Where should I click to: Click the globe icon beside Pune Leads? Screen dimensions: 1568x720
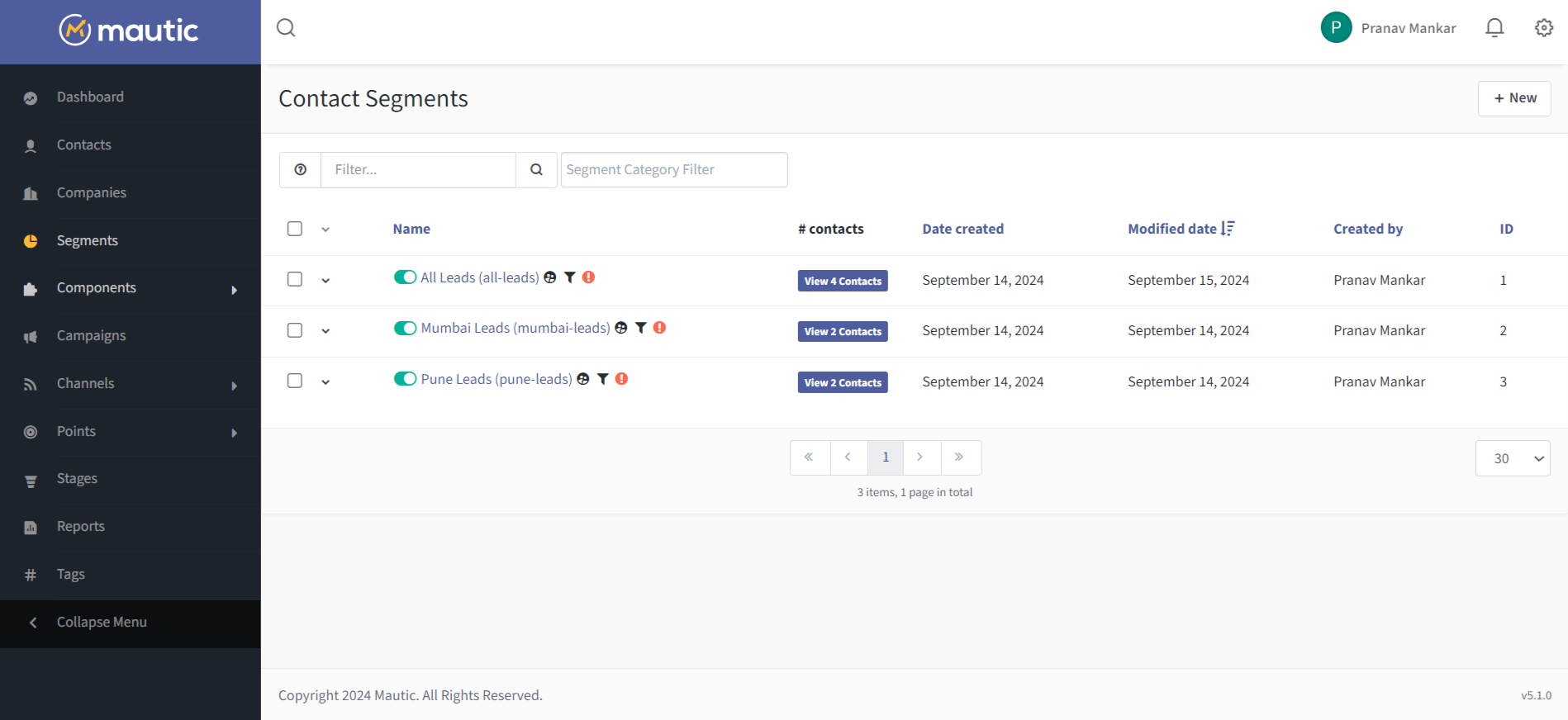(x=583, y=379)
